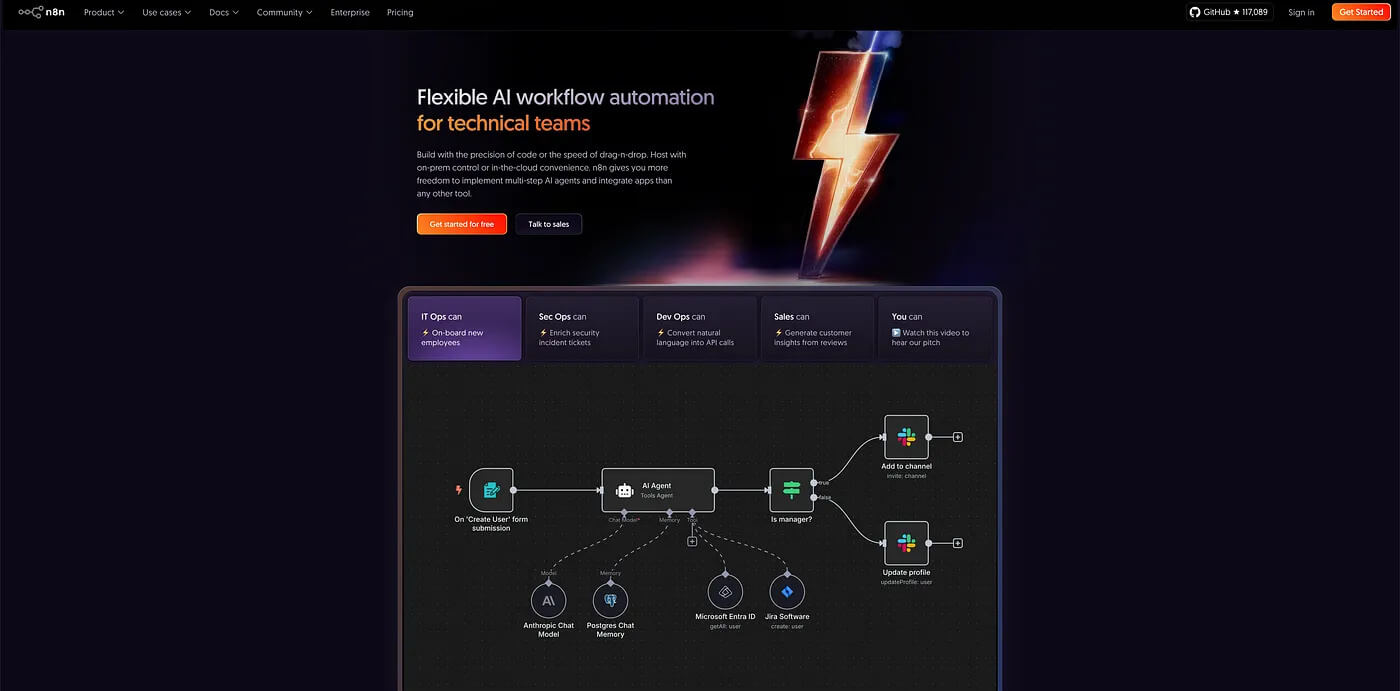Expand the Community menu

(284, 12)
